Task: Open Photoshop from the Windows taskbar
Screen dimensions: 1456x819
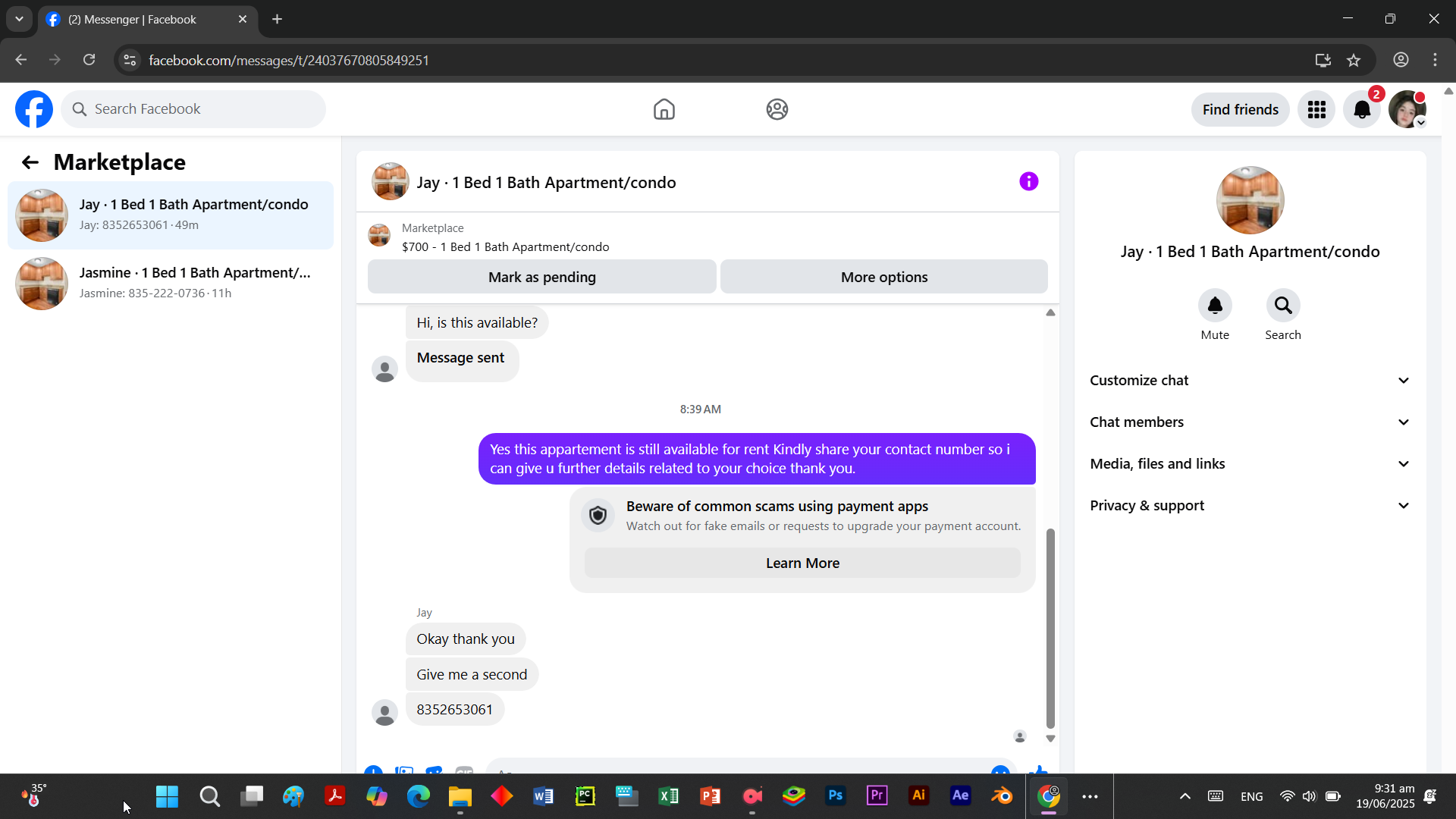Action: click(x=835, y=795)
